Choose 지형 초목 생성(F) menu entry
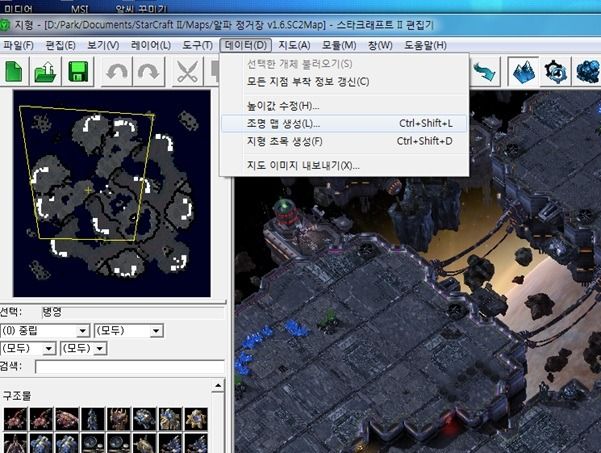 point(344,141)
